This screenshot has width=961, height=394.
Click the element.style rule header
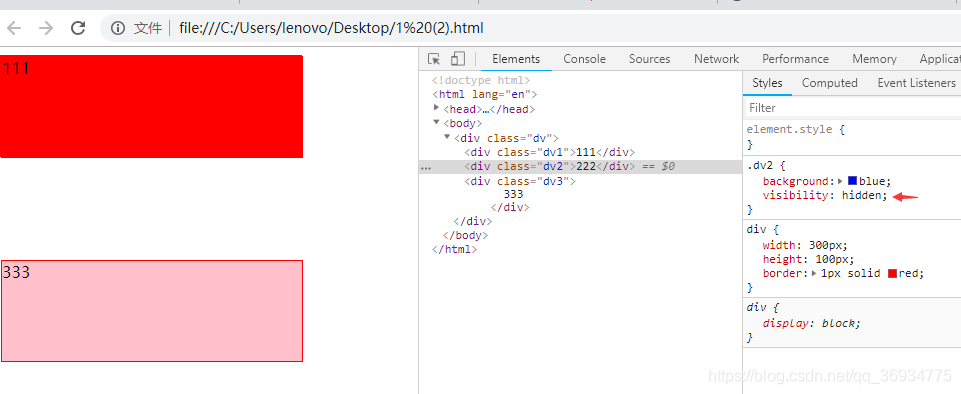point(796,130)
